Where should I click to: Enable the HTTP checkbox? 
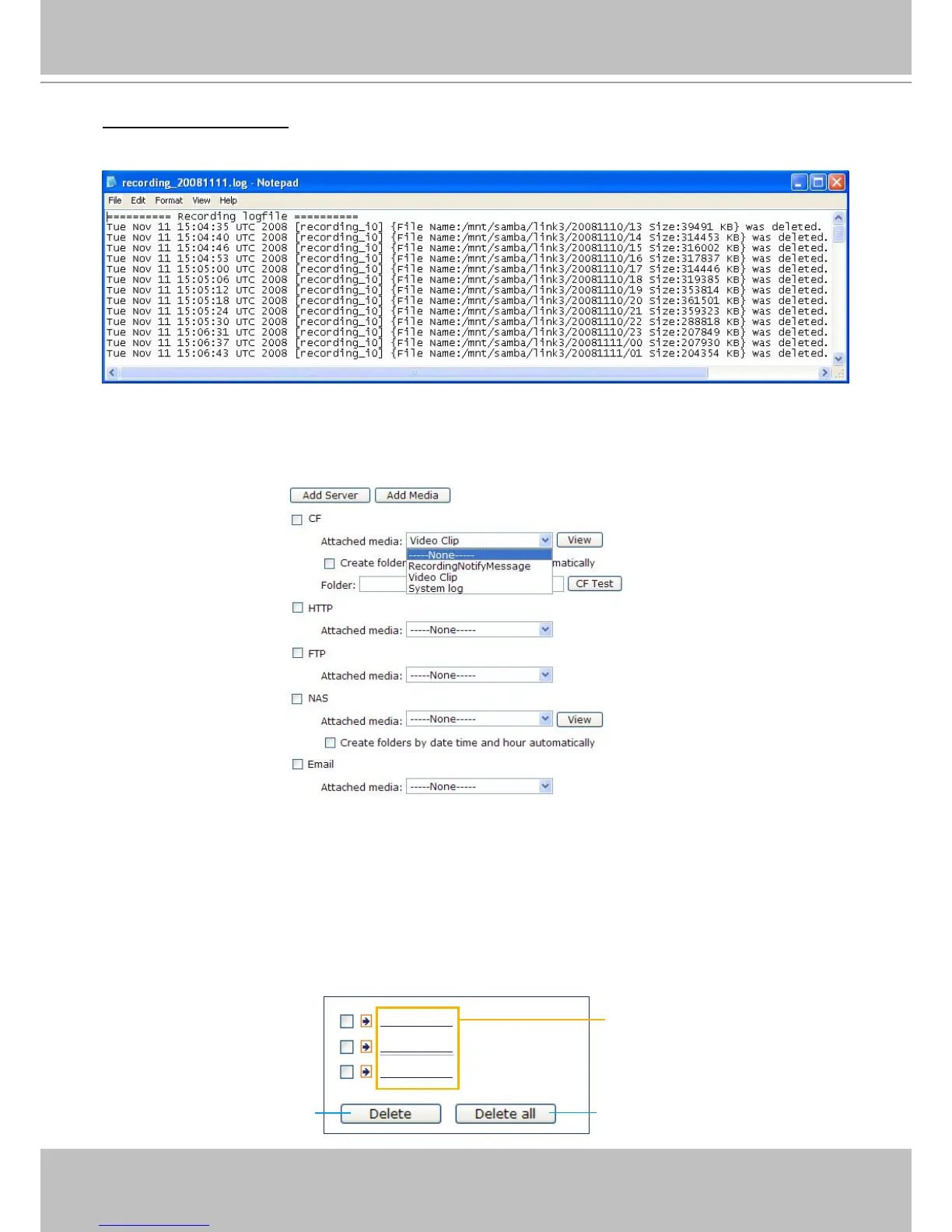[297, 608]
